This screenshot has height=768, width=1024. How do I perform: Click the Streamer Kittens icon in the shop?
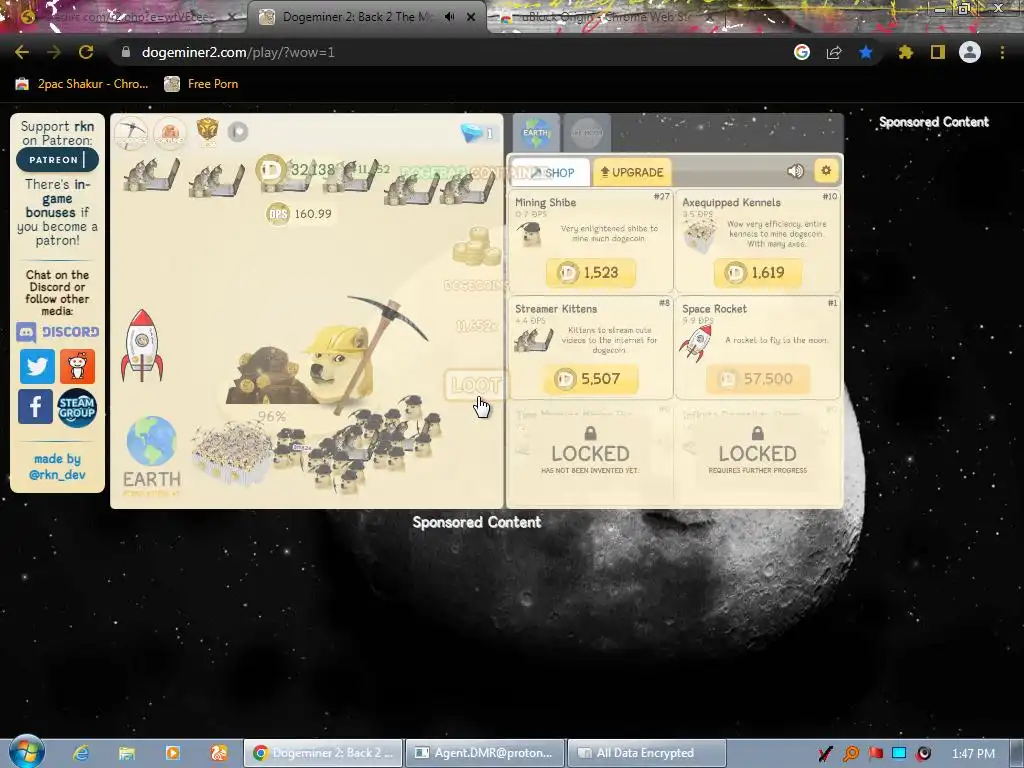[x=534, y=340]
